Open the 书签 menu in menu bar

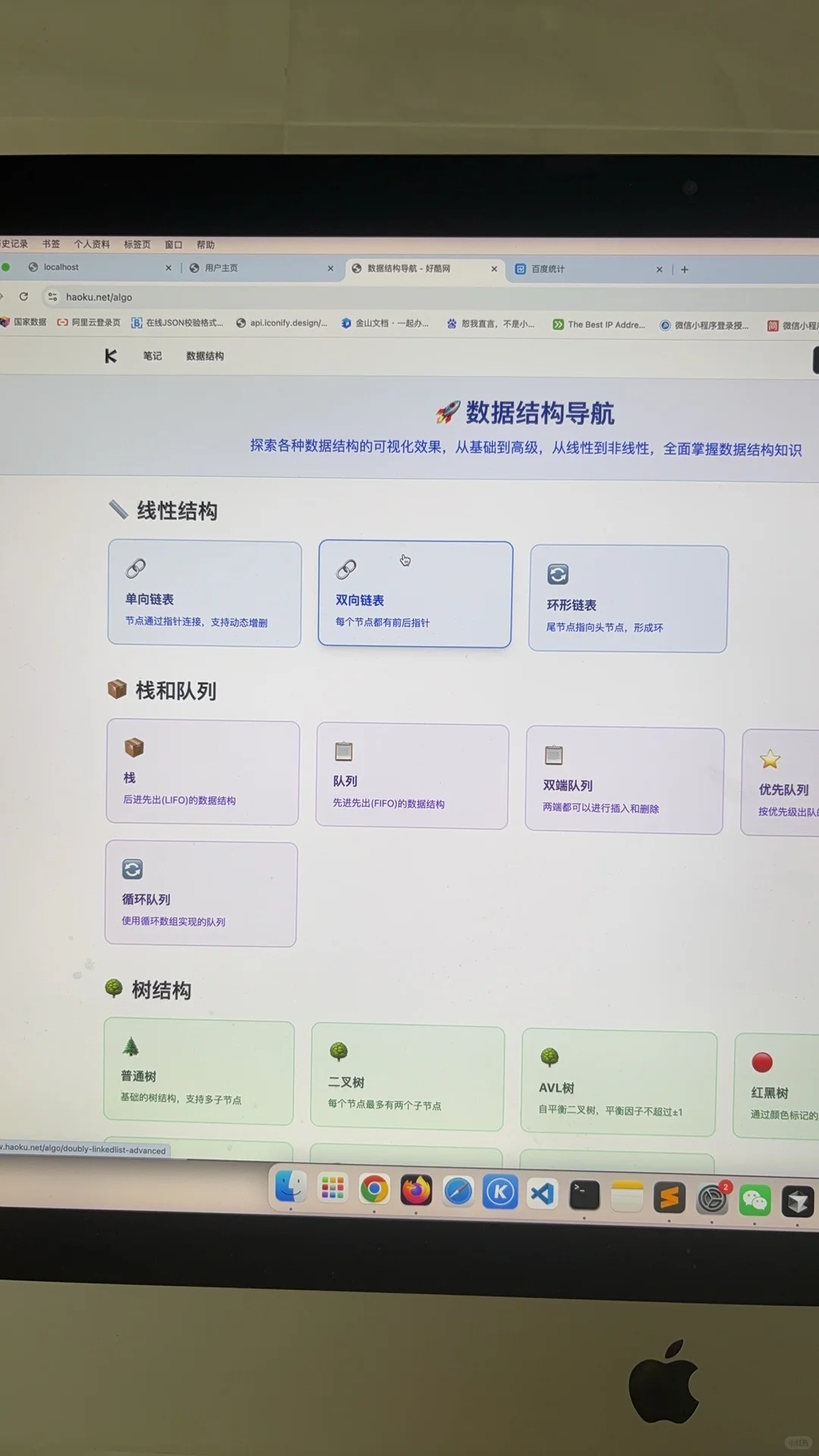coord(51,244)
